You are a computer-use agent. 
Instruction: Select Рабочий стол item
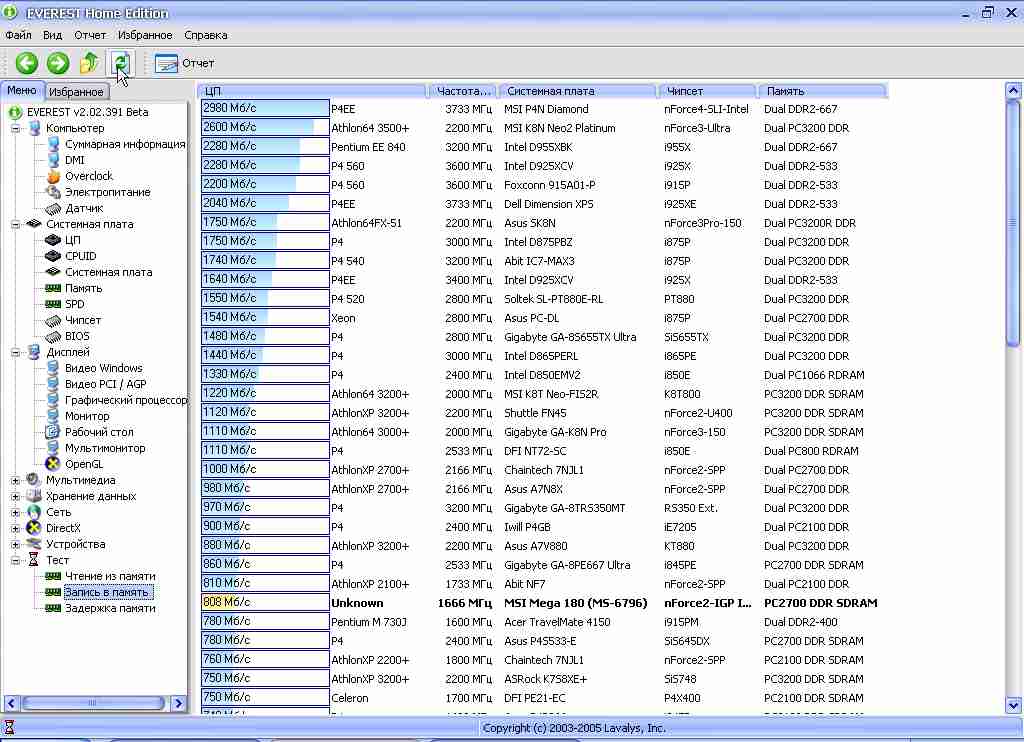pos(99,432)
